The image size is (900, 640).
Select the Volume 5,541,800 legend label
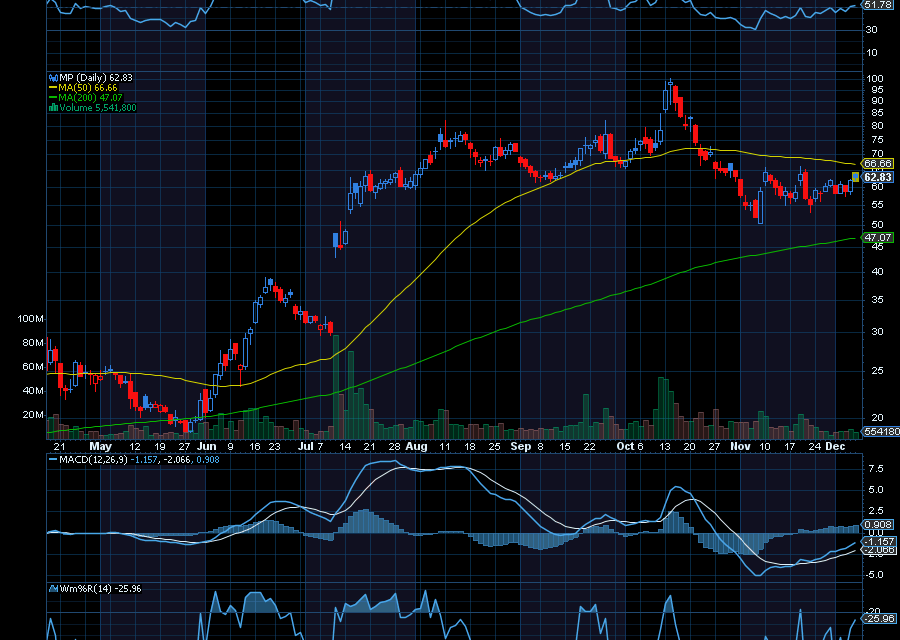pos(98,108)
